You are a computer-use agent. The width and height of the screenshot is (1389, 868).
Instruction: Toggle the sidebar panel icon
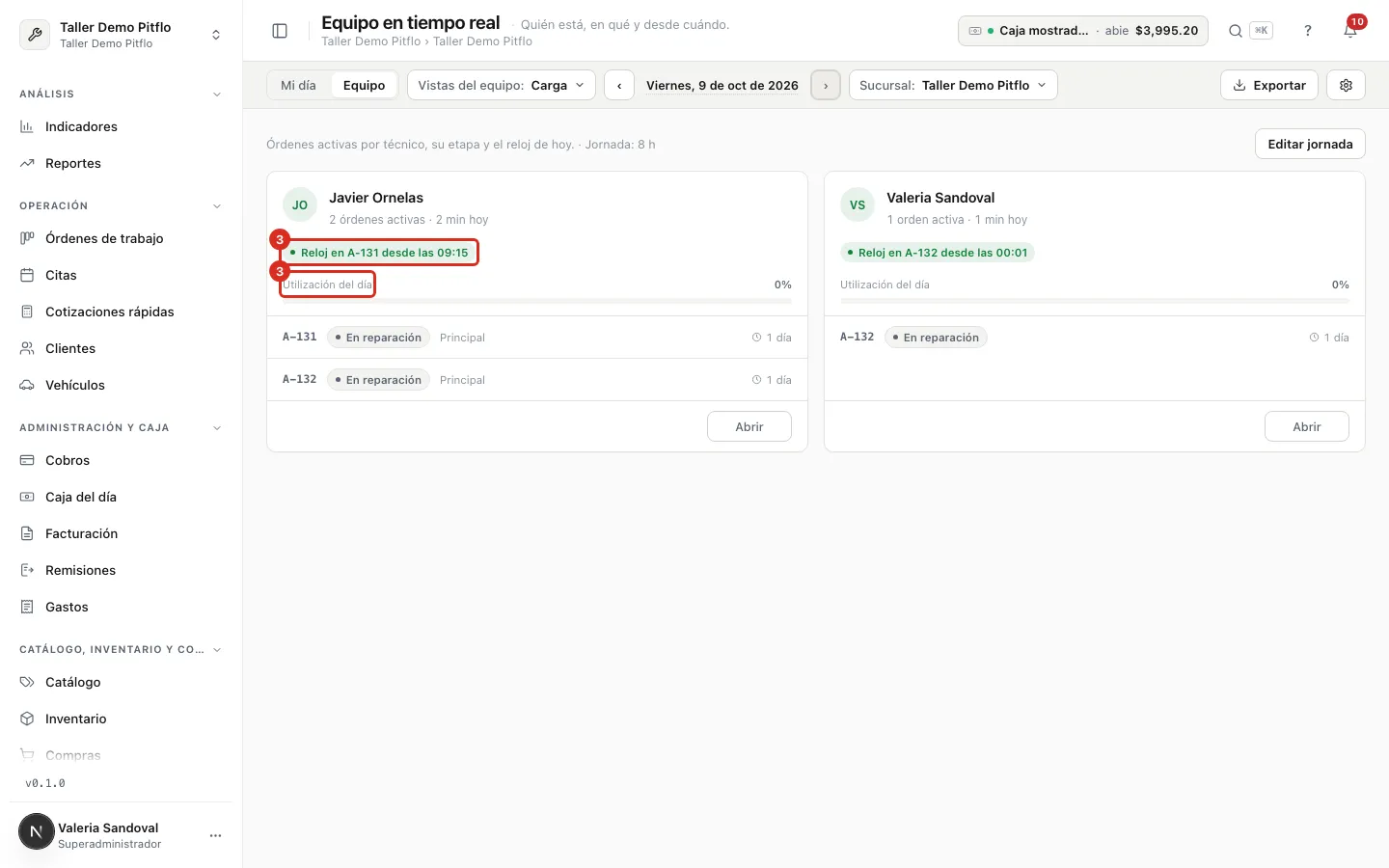(280, 31)
